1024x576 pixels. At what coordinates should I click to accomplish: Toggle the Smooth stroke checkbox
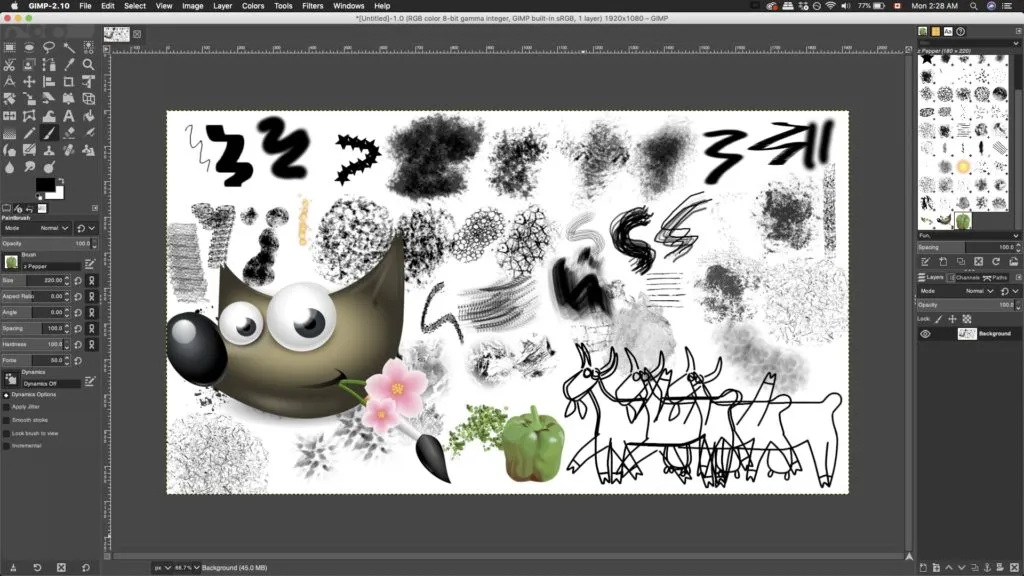coord(6,420)
